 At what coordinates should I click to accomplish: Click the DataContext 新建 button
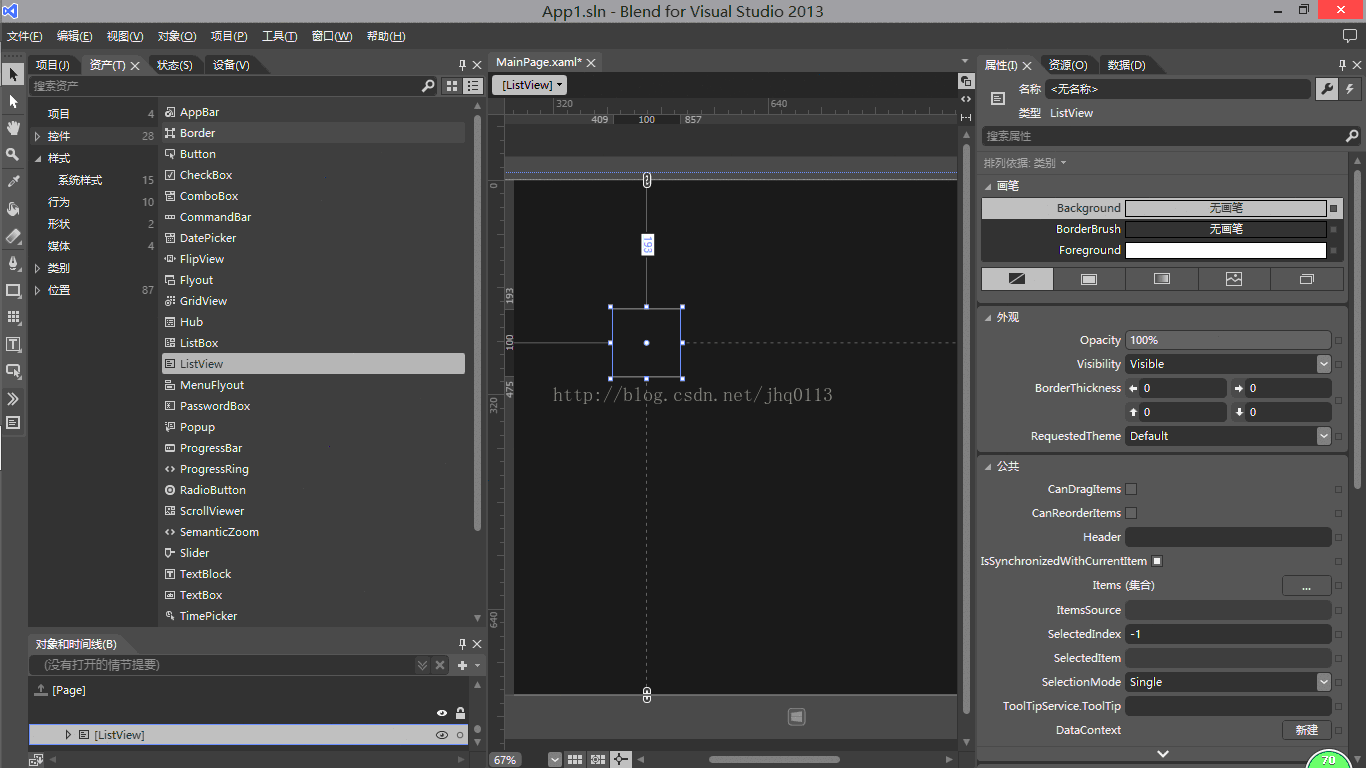[1306, 730]
